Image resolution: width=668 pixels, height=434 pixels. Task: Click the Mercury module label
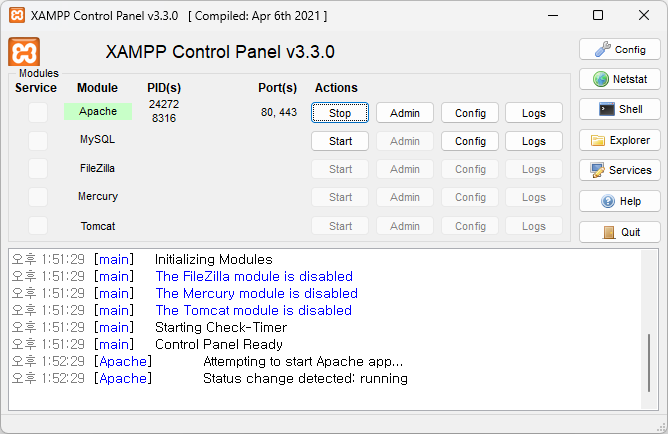[x=98, y=196]
